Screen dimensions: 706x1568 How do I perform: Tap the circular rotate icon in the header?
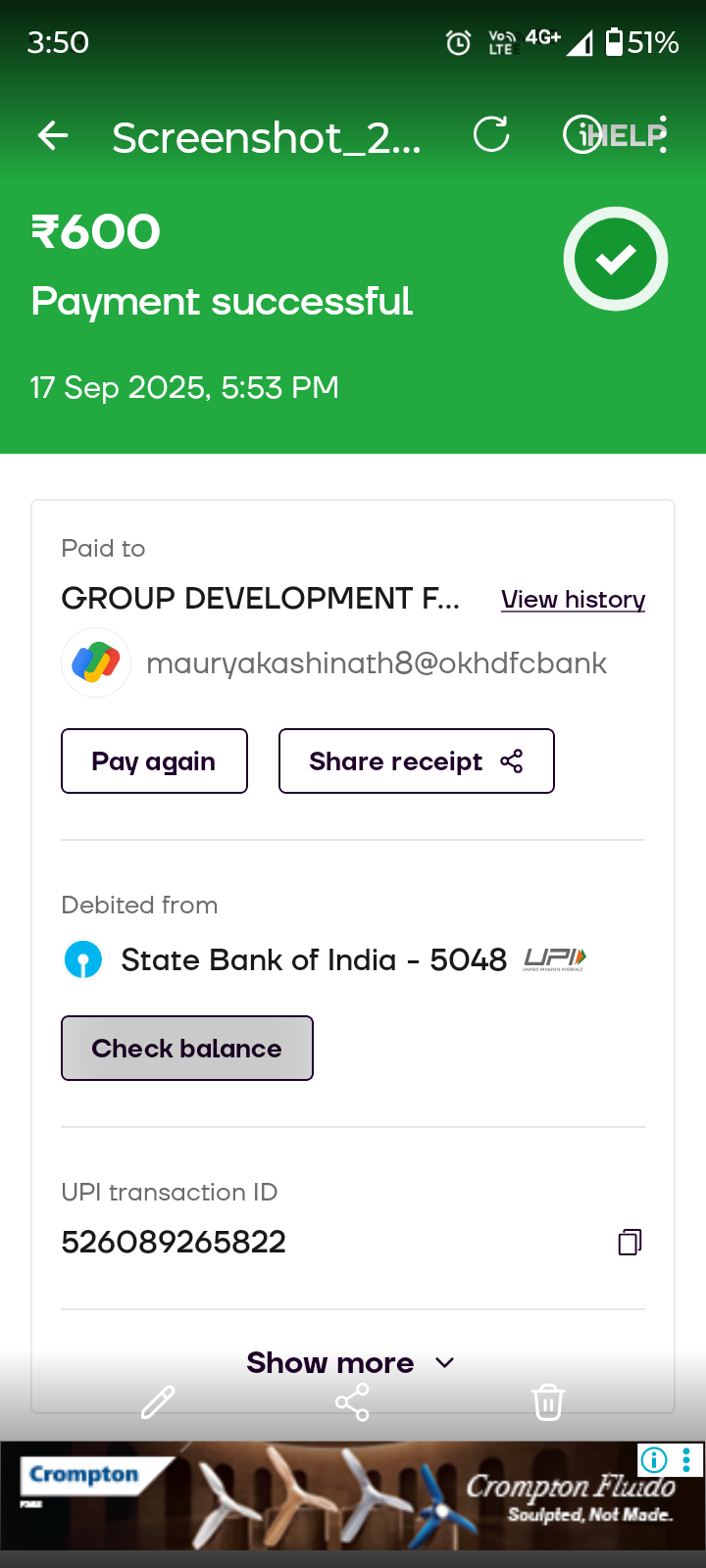coord(491,135)
